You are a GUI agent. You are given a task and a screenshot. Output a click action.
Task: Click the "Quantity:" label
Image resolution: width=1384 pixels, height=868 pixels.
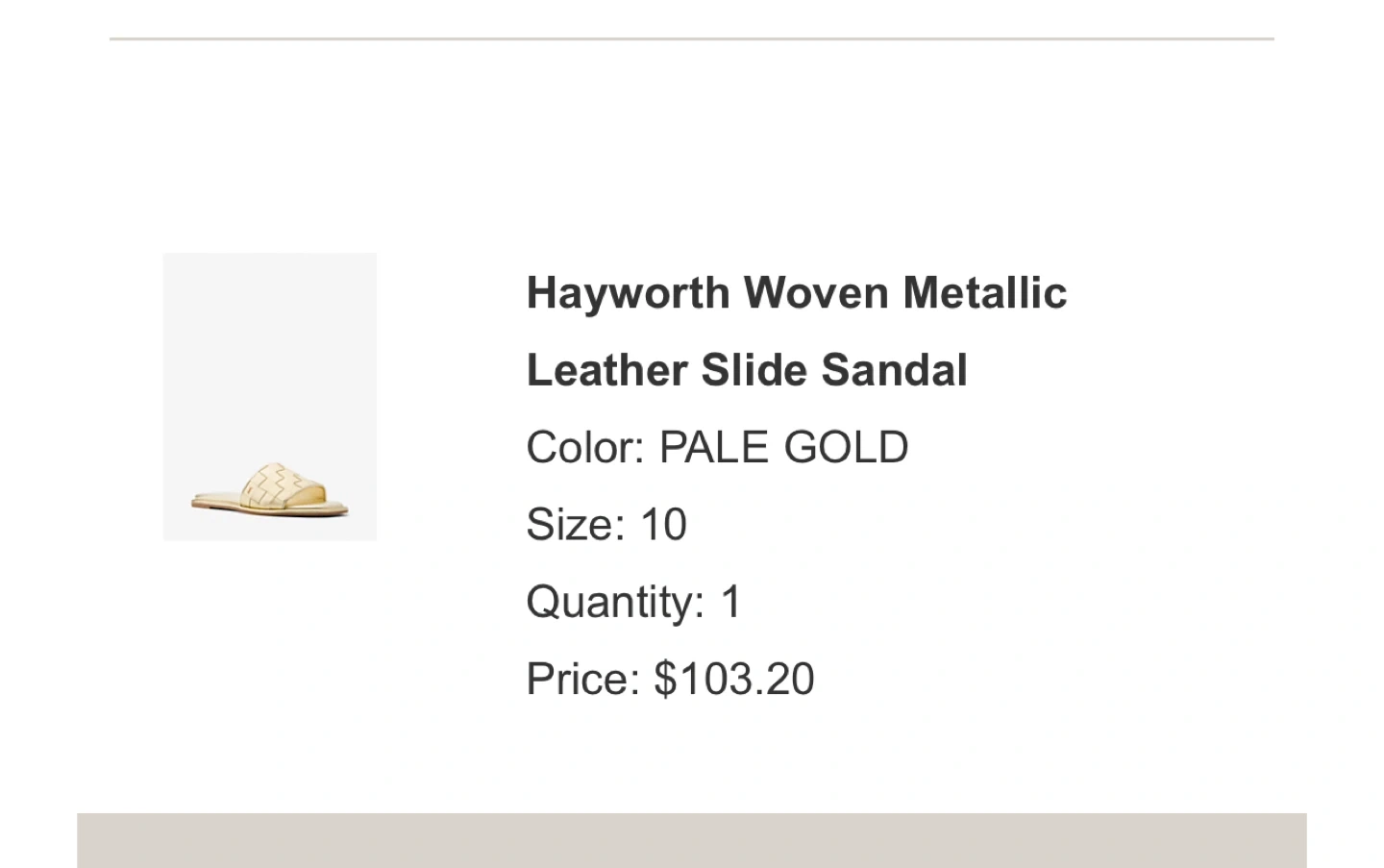615,603
